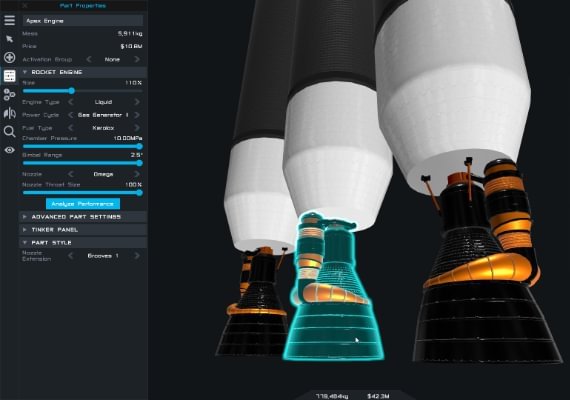Viewport: 570px width, 400px height.
Task: Click the 5,911kg mass value
Action: point(130,33)
